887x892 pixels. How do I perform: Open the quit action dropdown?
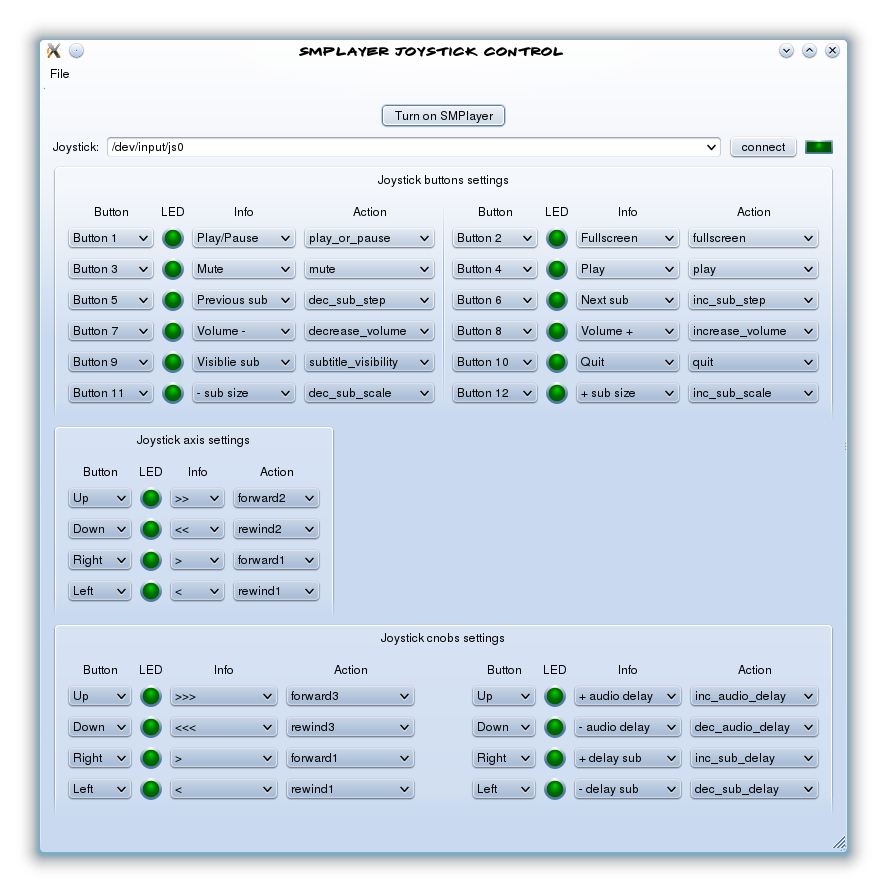753,362
